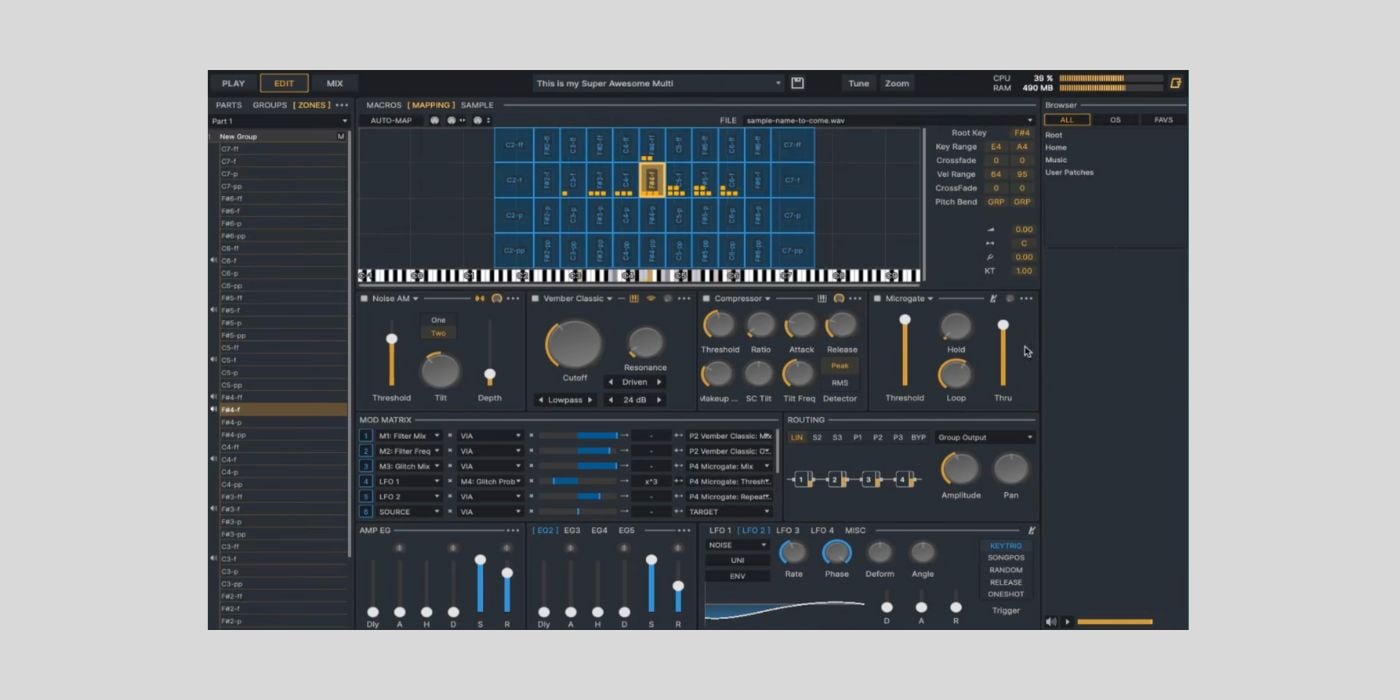Toggle Two mode in Noise AM
The width and height of the screenshot is (1400, 700).
(x=438, y=332)
